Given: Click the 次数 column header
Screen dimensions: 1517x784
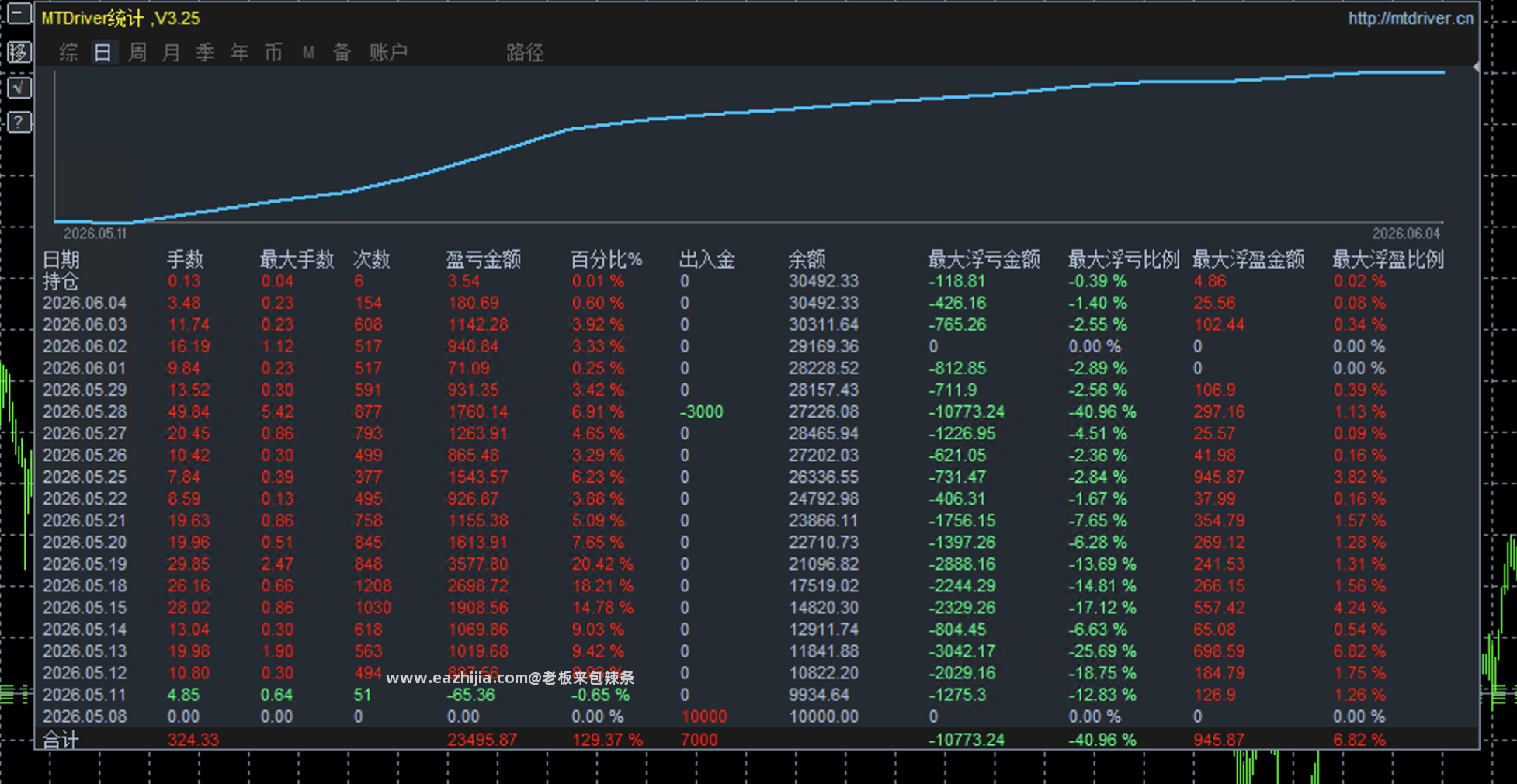Looking at the screenshot, I should [372, 259].
